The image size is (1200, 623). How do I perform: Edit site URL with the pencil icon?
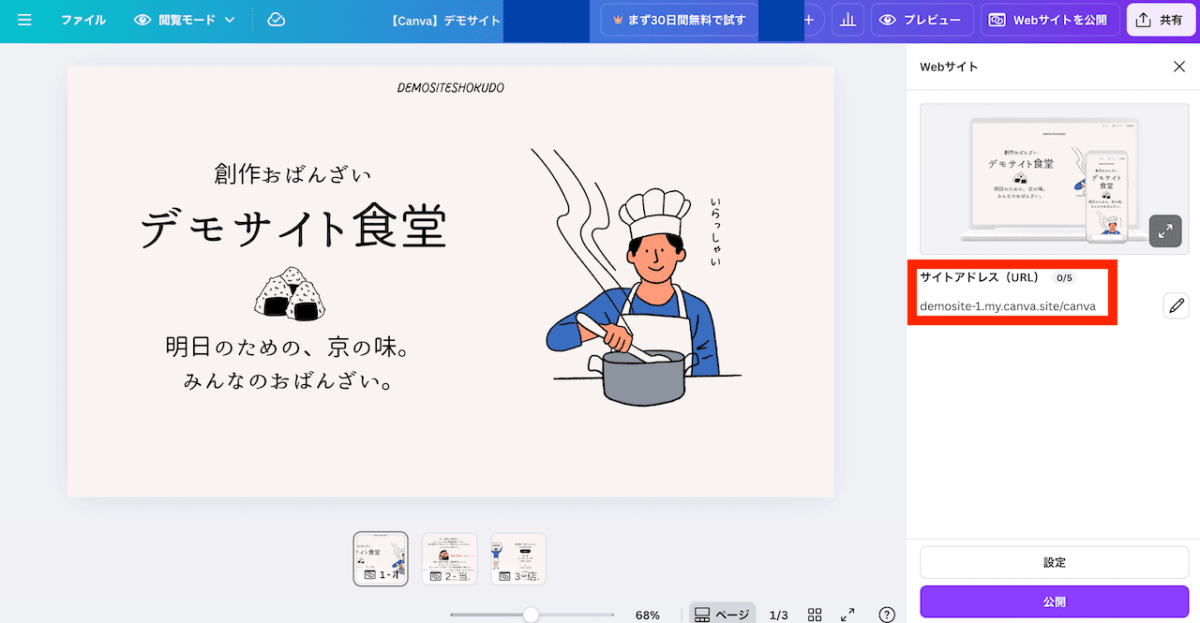(1176, 305)
